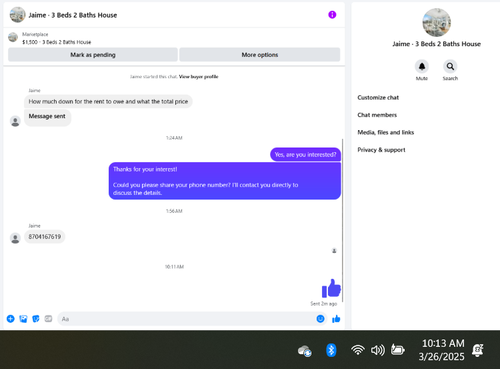This screenshot has width=500, height=369.
Task: Click $1,500 3 Beds 2 Baths listing text
Action: 57,42
